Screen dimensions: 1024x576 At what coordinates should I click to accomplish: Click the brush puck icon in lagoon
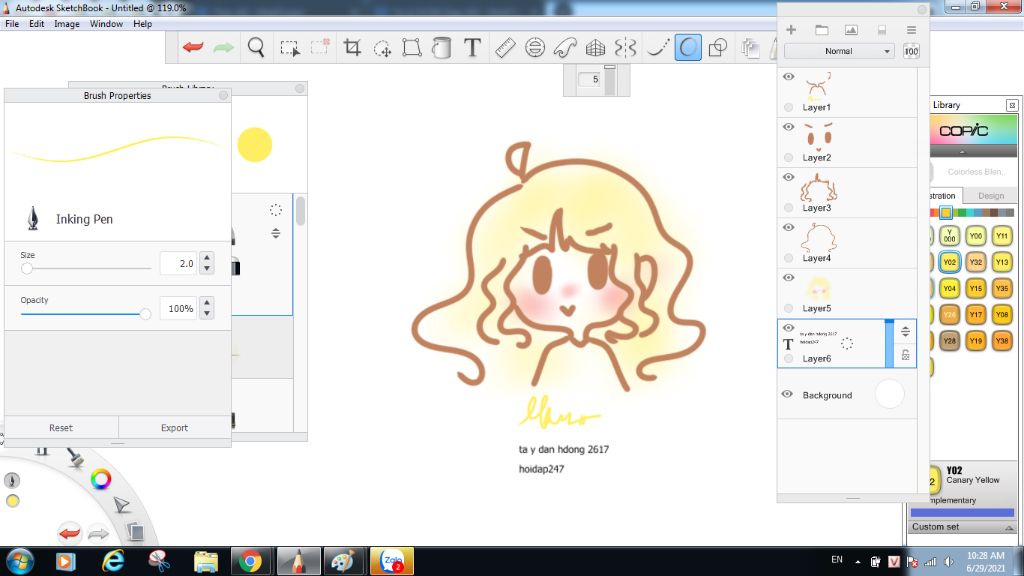[12, 480]
